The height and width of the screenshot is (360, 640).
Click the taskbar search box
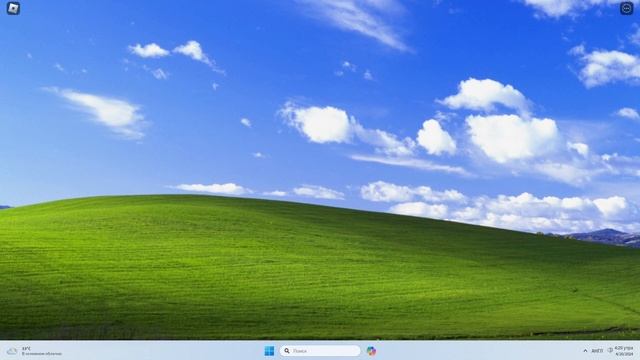(320, 351)
